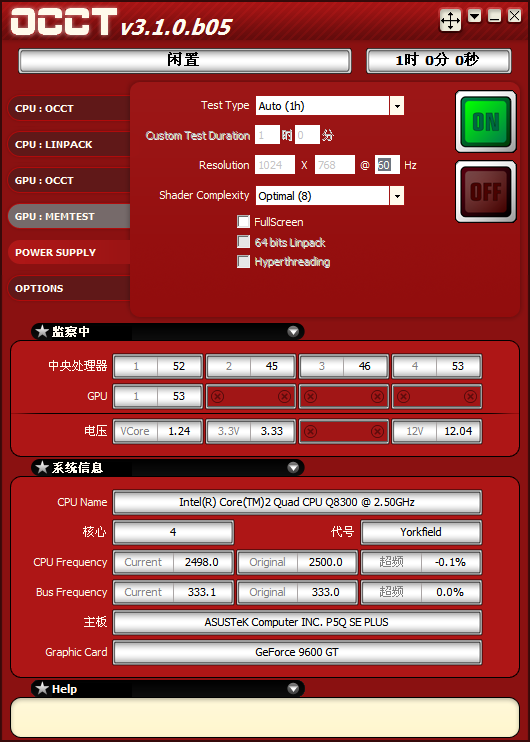530x742 pixels.
Task: Click the star icon beside Help header
Action: [43, 689]
